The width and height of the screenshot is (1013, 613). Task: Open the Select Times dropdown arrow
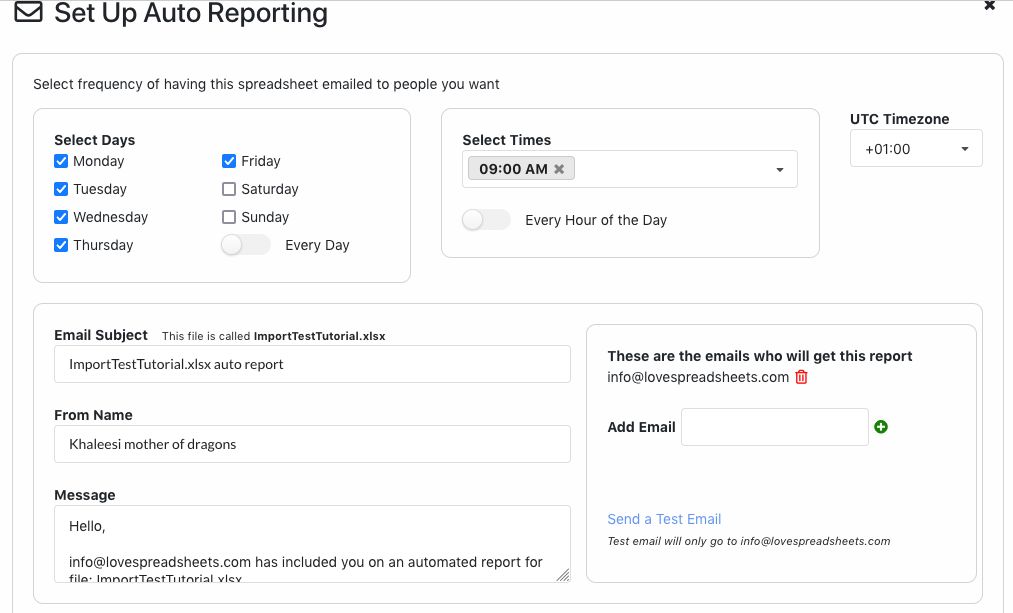pos(780,169)
